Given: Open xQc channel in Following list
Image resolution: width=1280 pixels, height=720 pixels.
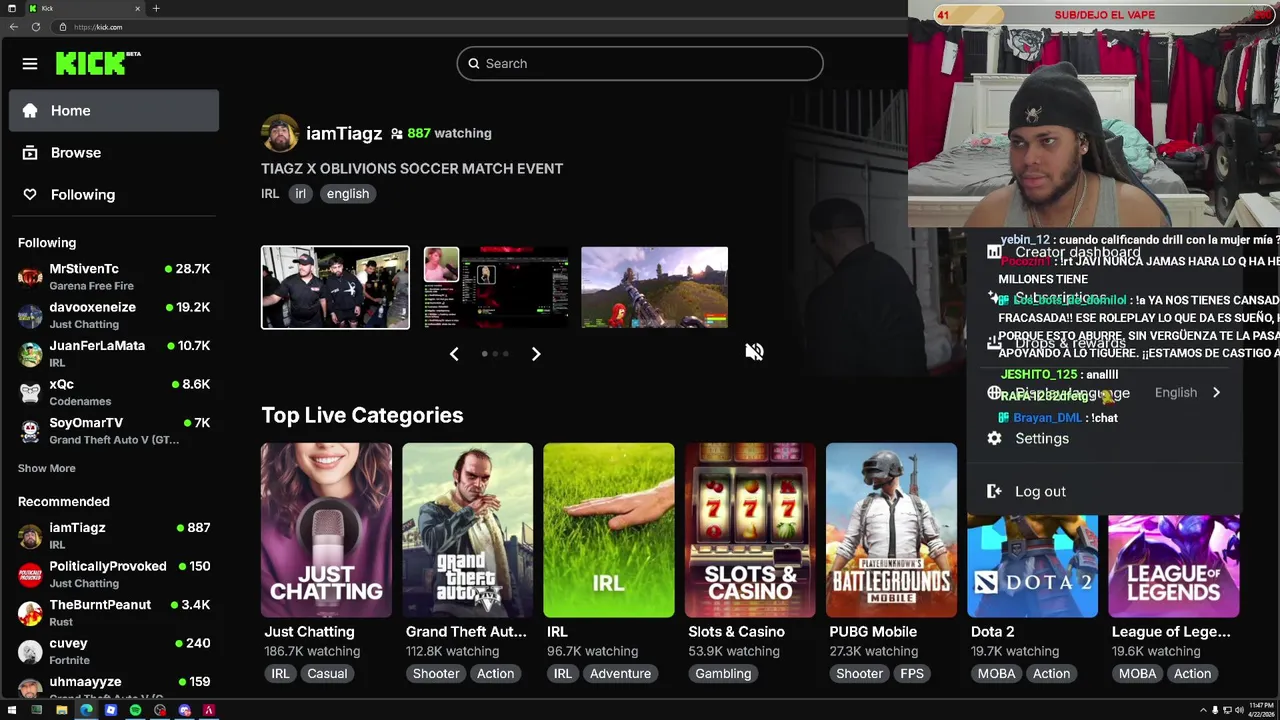Looking at the screenshot, I should (114, 392).
